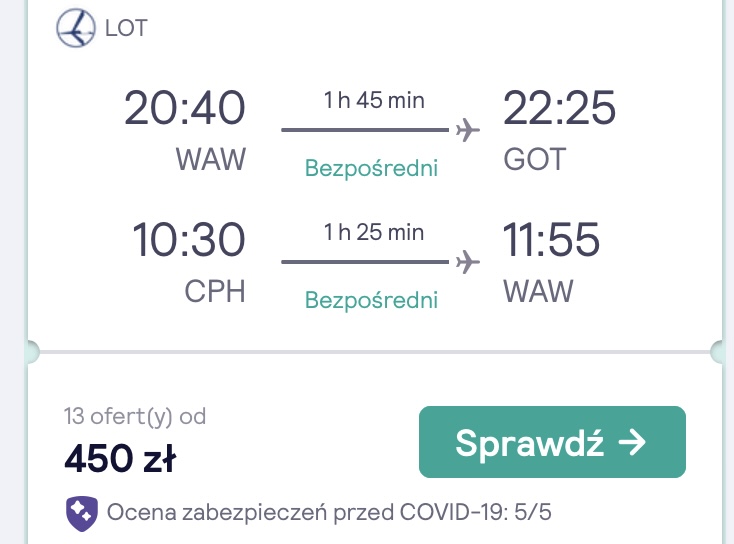The image size is (734, 544).
Task: Click the arrow inside the Sprawdź button
Action: tap(632, 442)
